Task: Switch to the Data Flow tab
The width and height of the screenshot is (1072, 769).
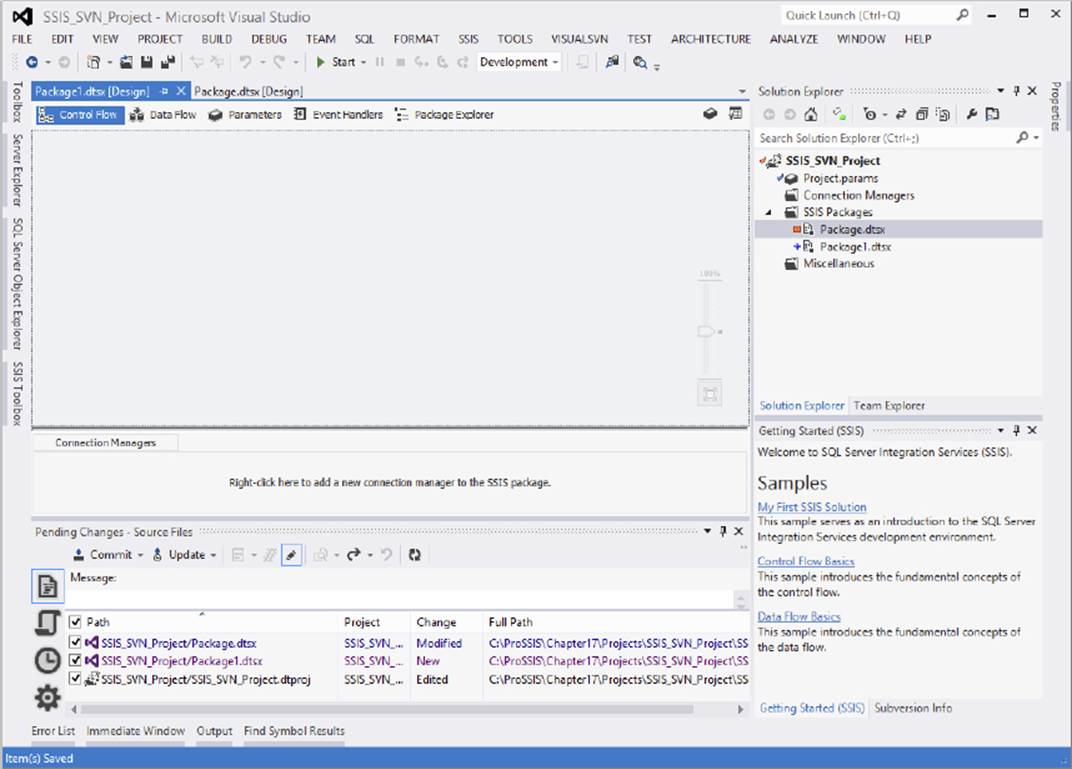Action: coord(163,115)
